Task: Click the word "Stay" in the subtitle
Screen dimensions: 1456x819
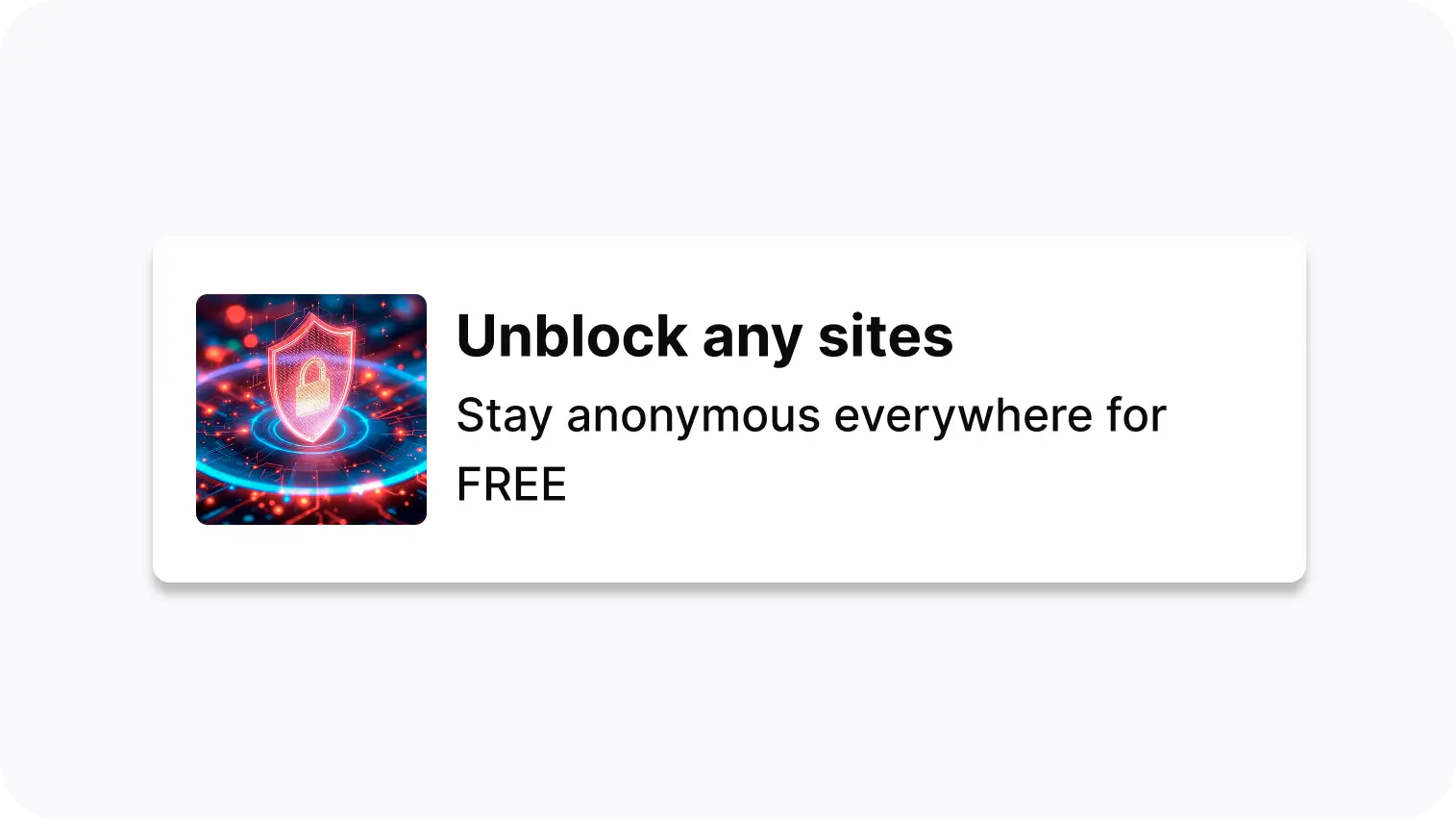Action: click(x=504, y=417)
